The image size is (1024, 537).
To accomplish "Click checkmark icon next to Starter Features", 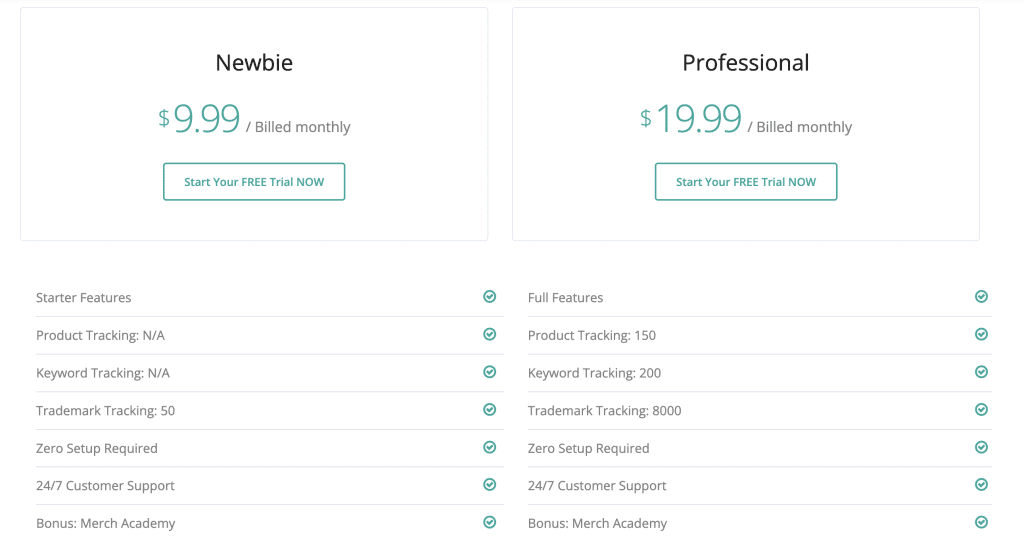I will 490,297.
